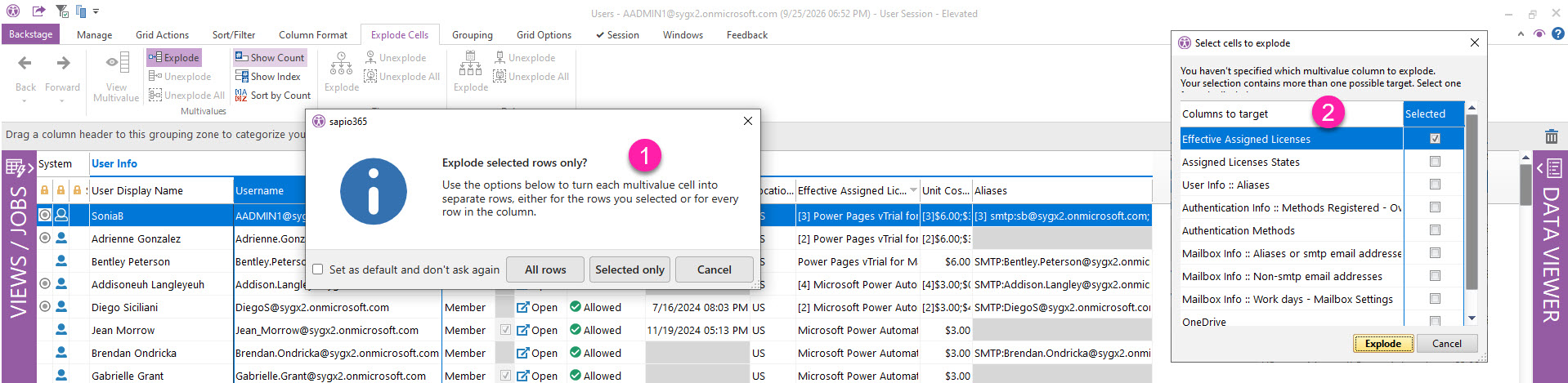Image resolution: width=1568 pixels, height=383 pixels.
Task: Check Mailbox Info Aliases or smtp checkbox
Action: click(x=1435, y=253)
